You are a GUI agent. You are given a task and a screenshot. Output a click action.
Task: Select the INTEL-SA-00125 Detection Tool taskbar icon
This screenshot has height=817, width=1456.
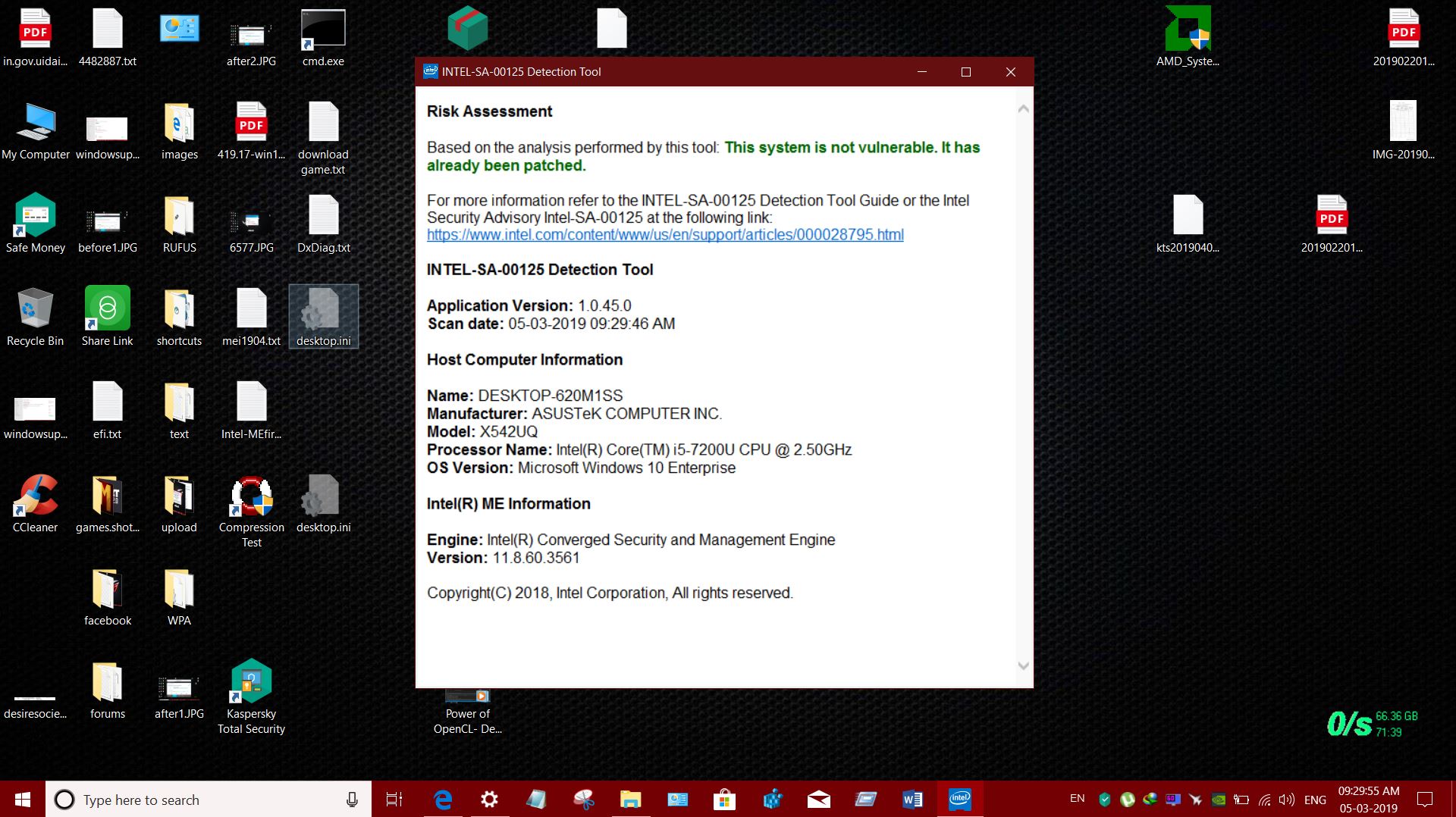point(960,799)
